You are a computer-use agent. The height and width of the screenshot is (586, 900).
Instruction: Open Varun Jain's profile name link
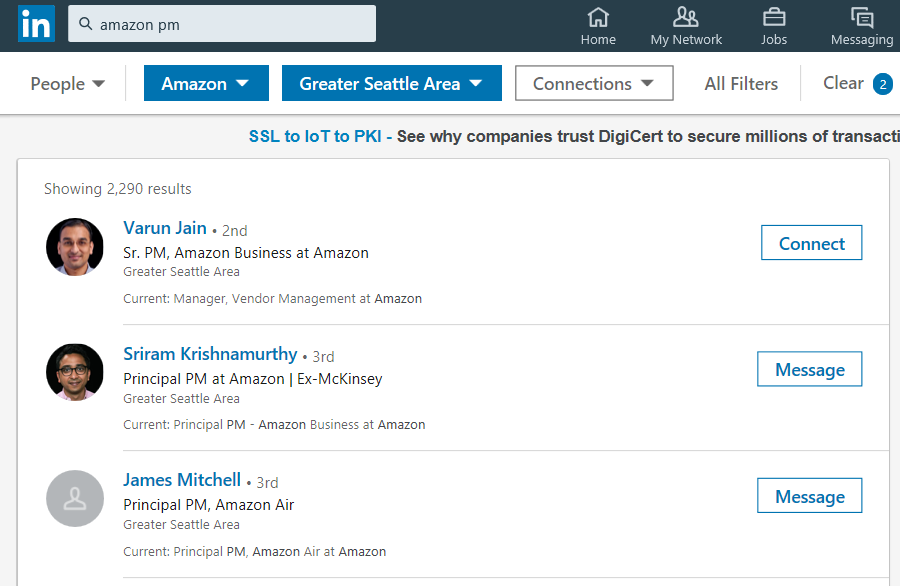point(165,228)
